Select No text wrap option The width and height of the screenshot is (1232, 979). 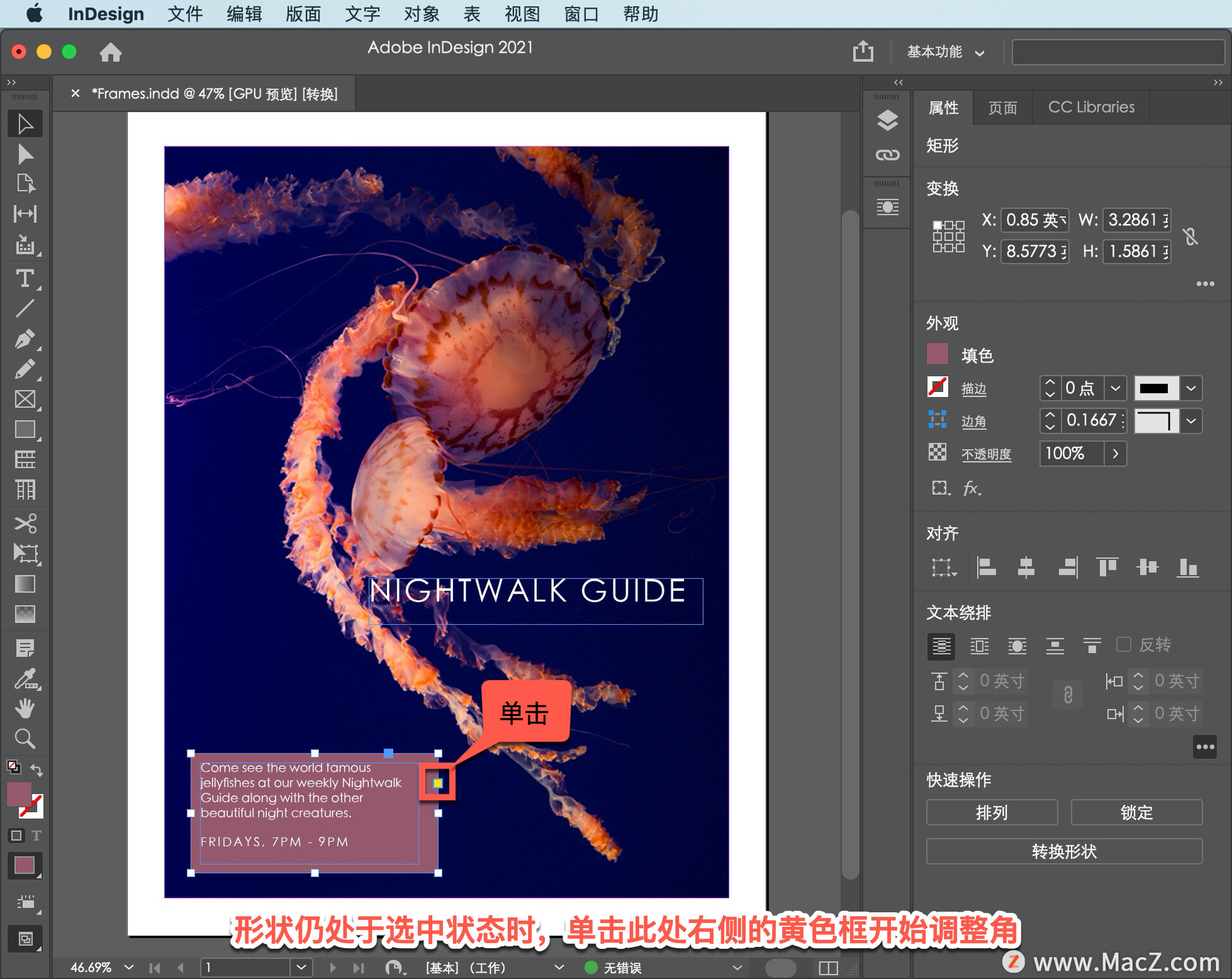click(x=941, y=645)
